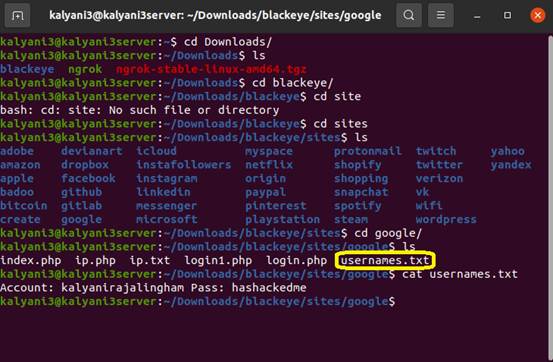This screenshot has height=362, width=553.
Task: Click the 'facebook' directory name
Action: pos(88,179)
